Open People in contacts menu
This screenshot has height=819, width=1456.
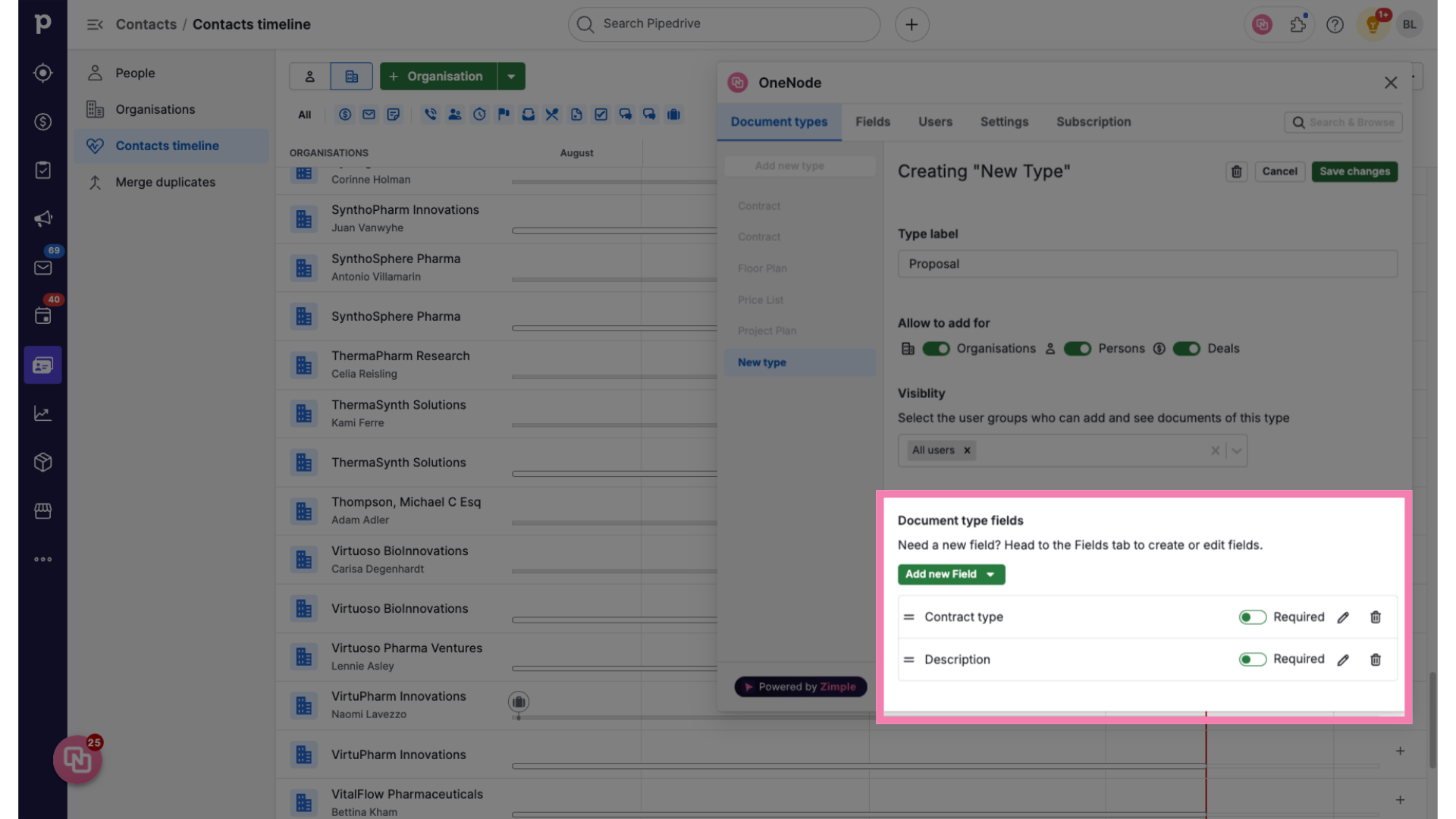click(171, 73)
